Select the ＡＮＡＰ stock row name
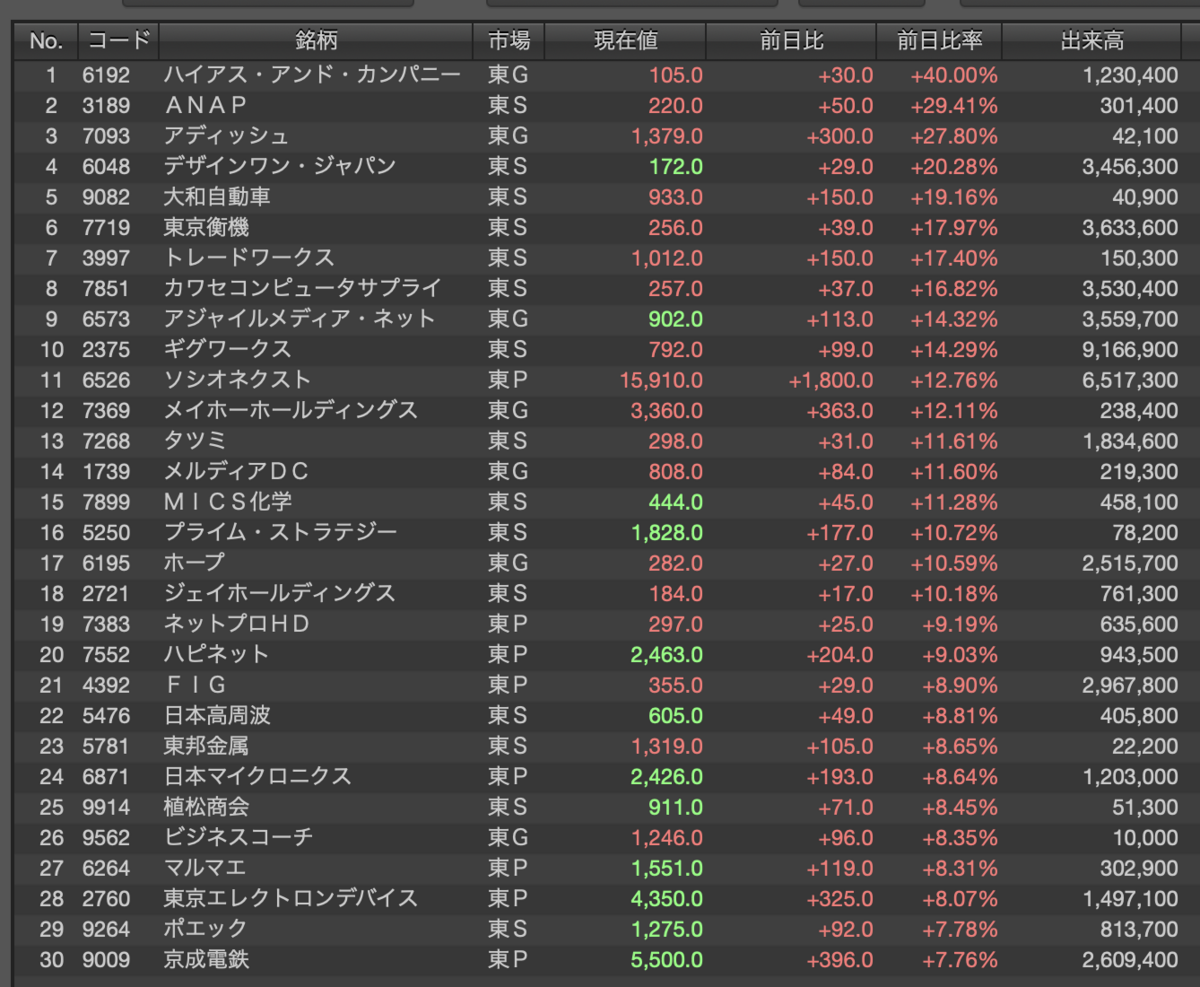Image resolution: width=1200 pixels, height=987 pixels. [x=205, y=105]
